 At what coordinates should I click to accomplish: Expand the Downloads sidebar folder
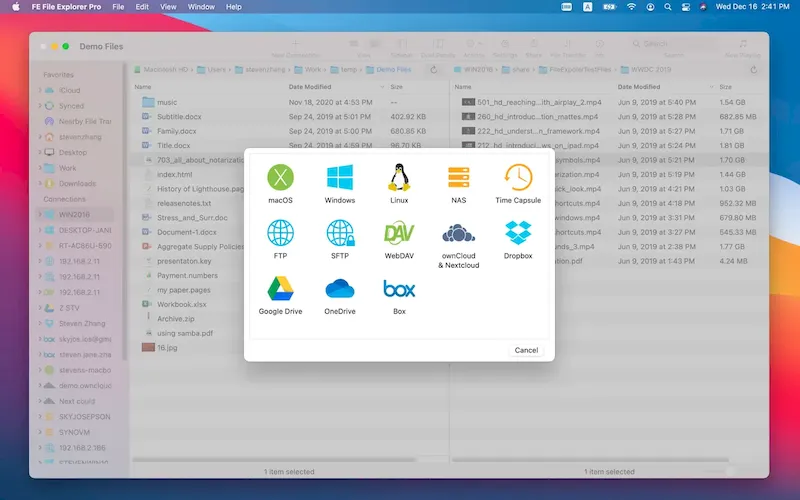click(40, 183)
